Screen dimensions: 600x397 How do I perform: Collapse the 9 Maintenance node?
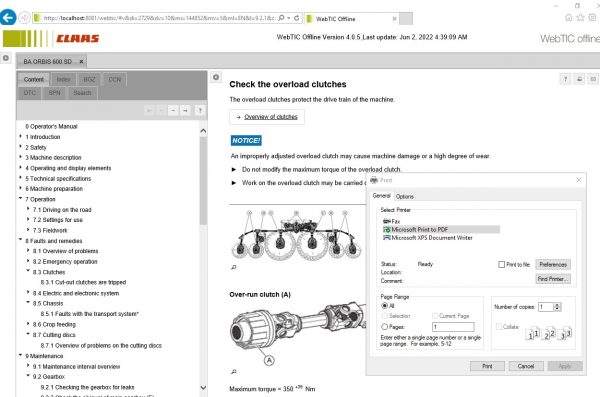[x=21, y=355]
